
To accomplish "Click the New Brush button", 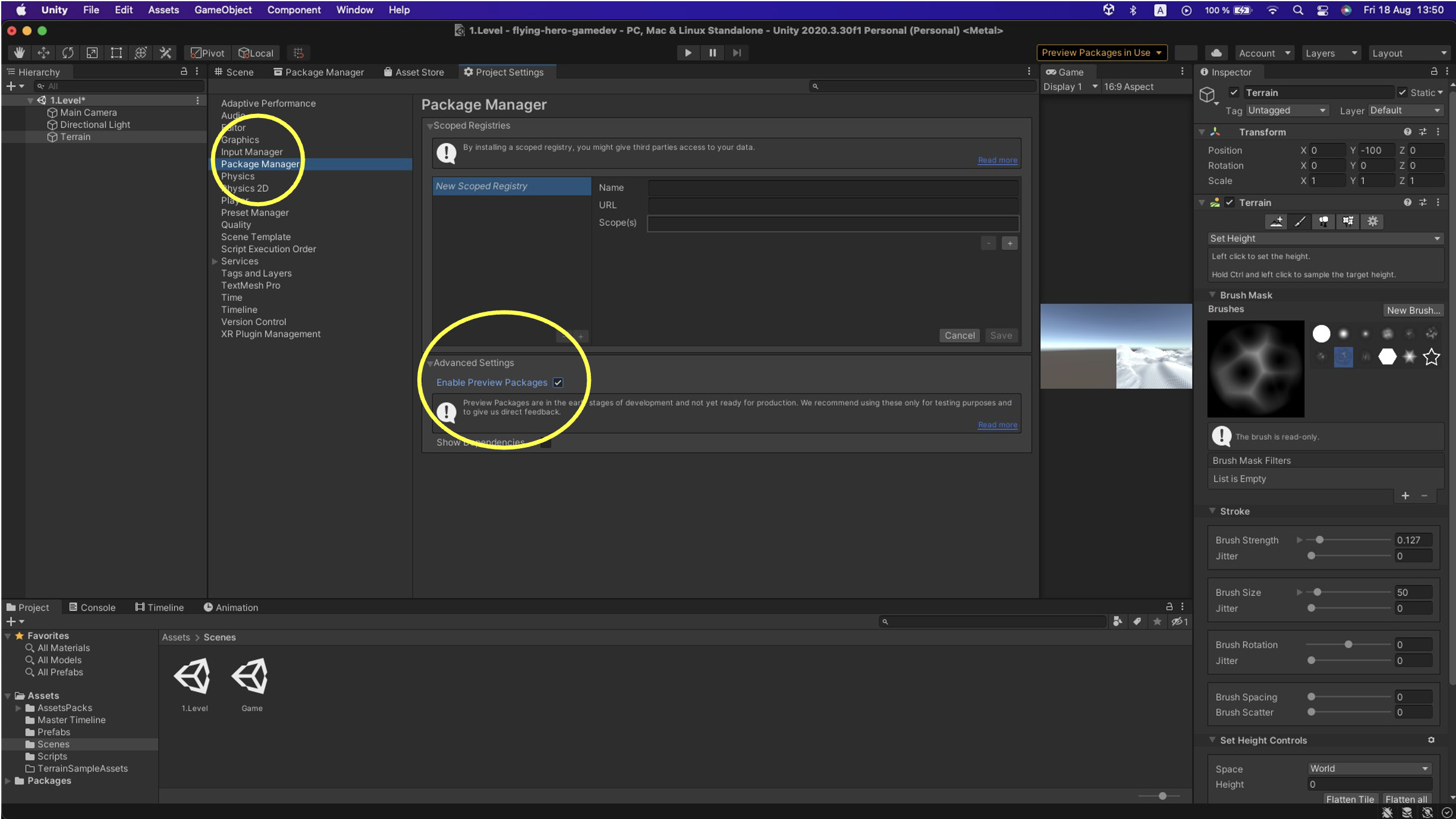I will coord(1412,311).
